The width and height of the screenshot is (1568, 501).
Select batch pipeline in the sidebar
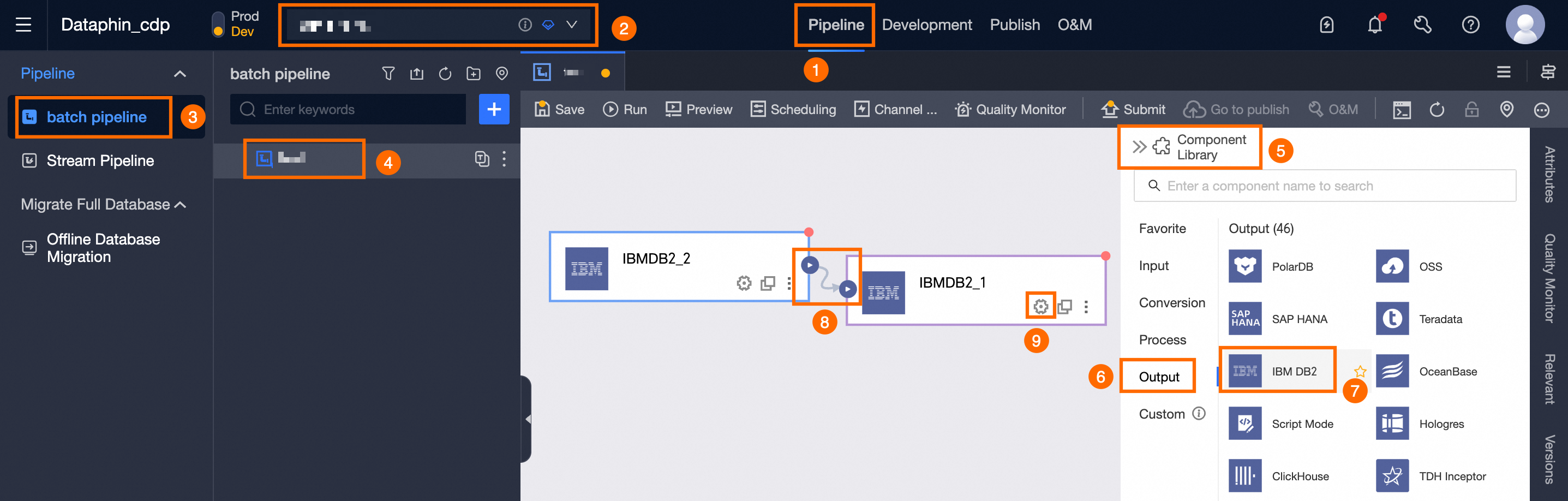pos(96,117)
